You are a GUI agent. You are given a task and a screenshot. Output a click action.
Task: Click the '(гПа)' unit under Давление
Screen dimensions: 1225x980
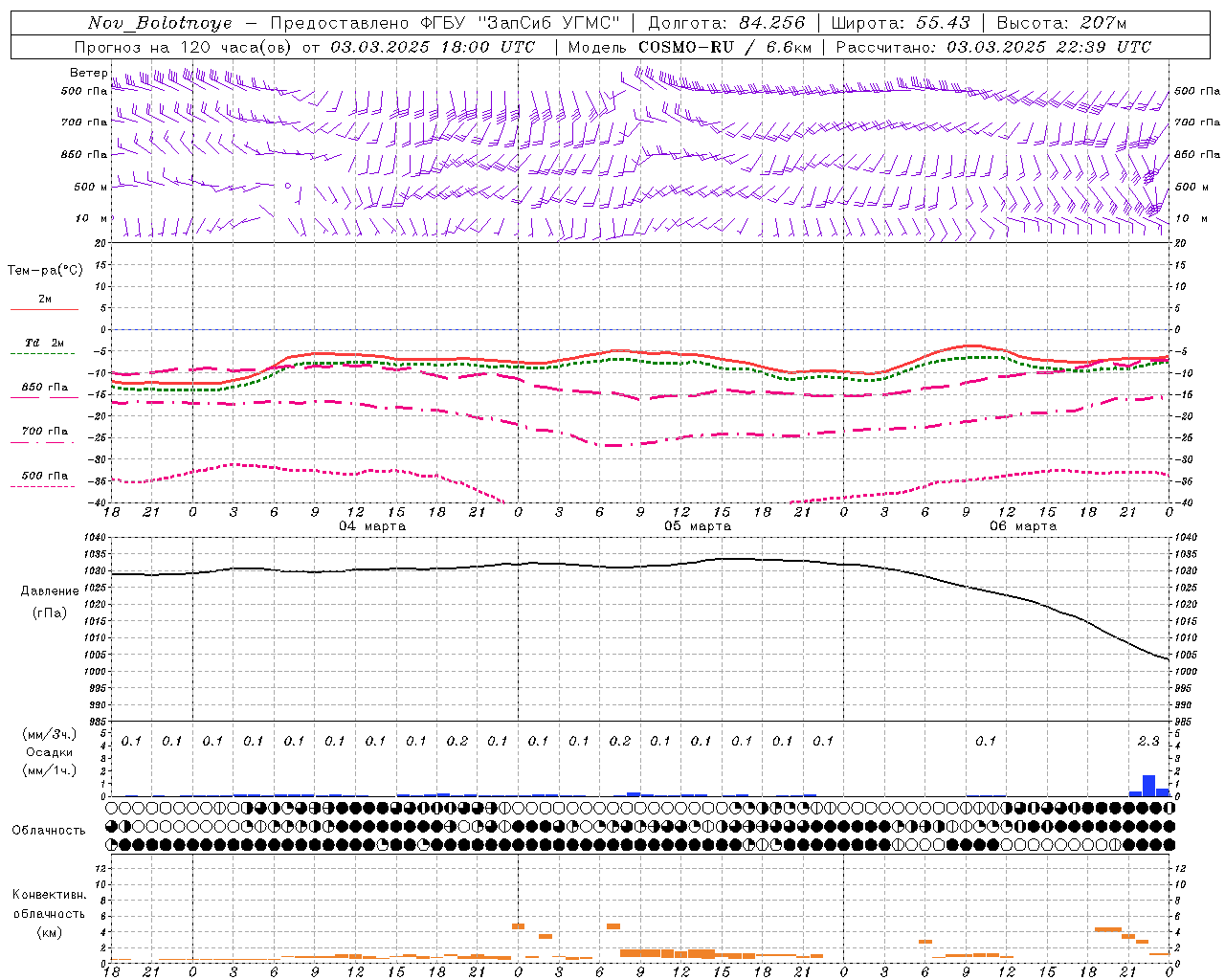pos(50,613)
